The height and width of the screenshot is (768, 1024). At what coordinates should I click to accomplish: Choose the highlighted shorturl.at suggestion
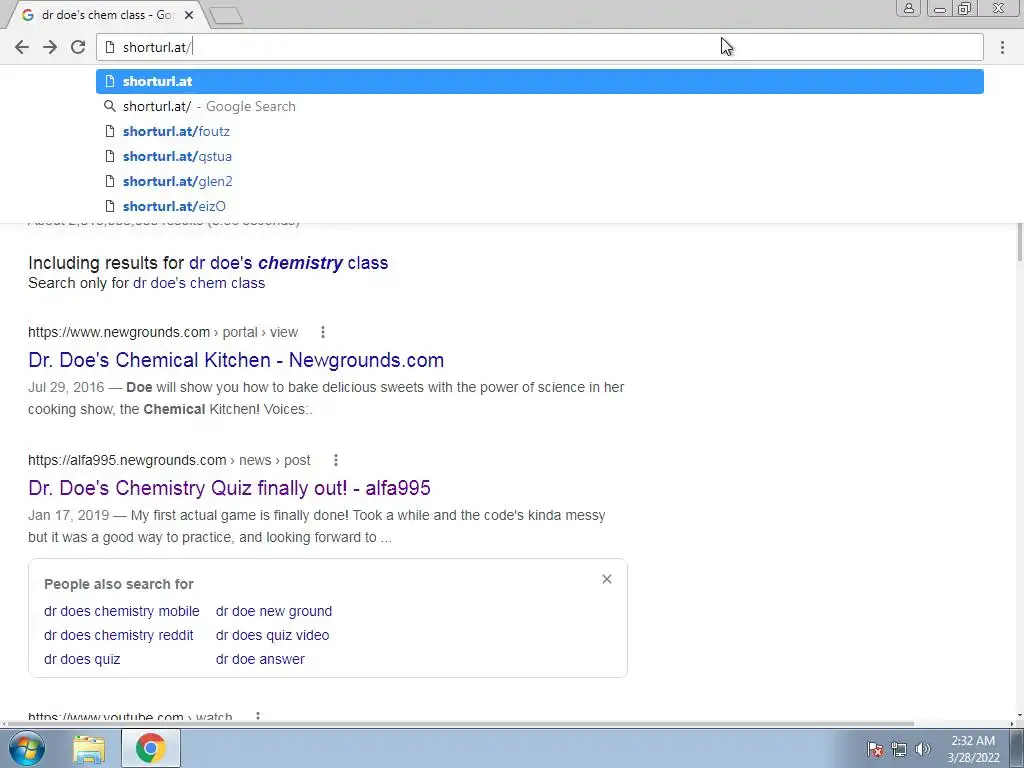click(x=539, y=81)
